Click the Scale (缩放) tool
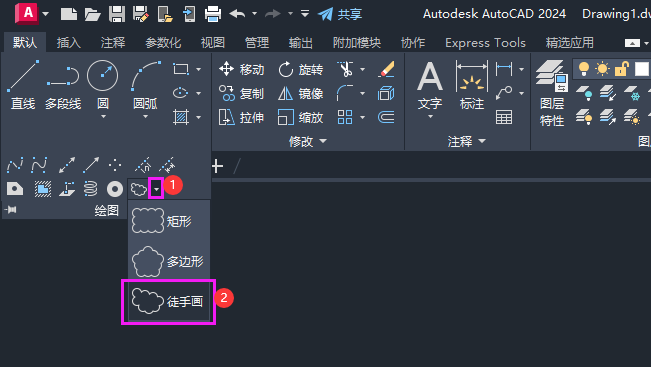The image size is (651, 367). coord(301,117)
